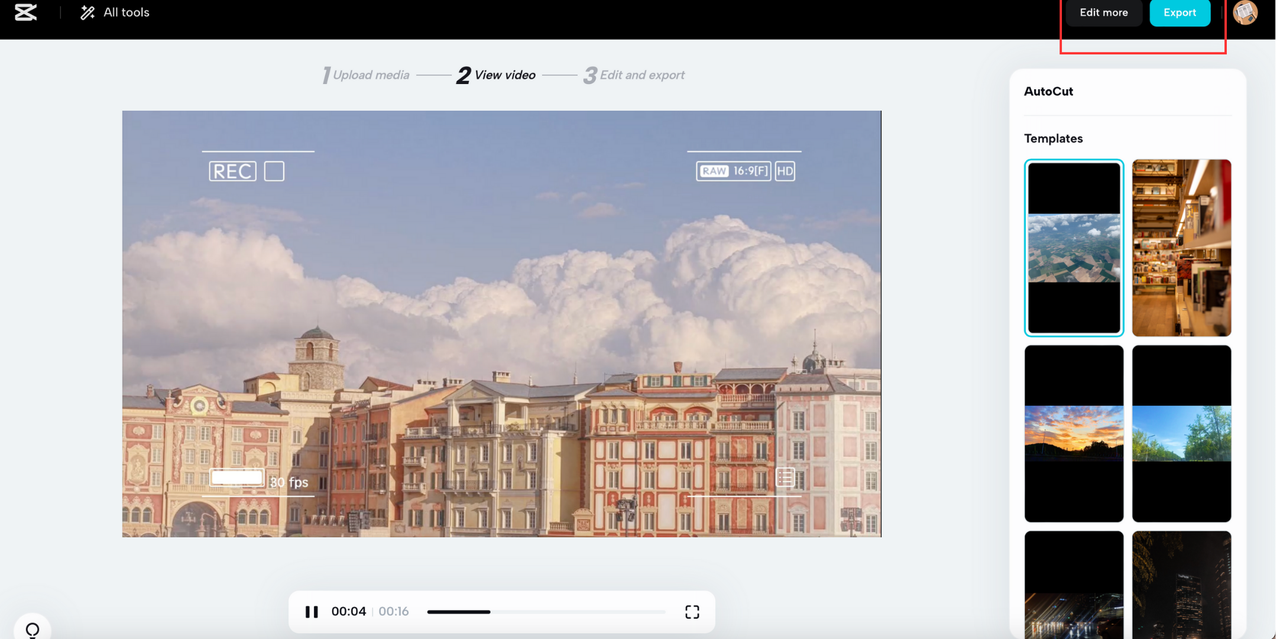
Task: Pause the video with the pause icon
Action: tap(312, 612)
